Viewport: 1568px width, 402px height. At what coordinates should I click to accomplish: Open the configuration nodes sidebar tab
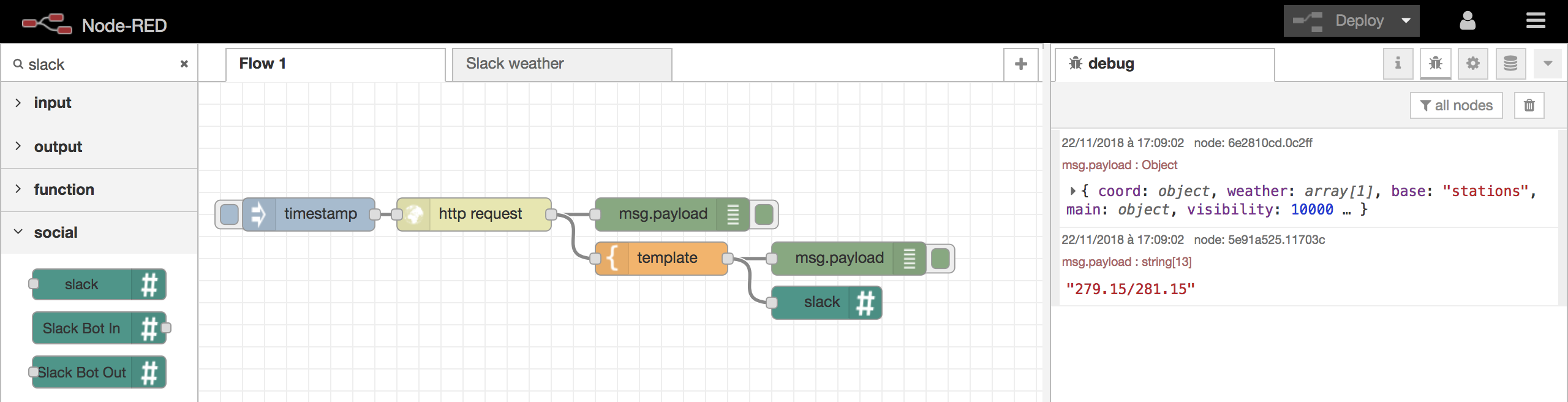pyautogui.click(x=1473, y=63)
